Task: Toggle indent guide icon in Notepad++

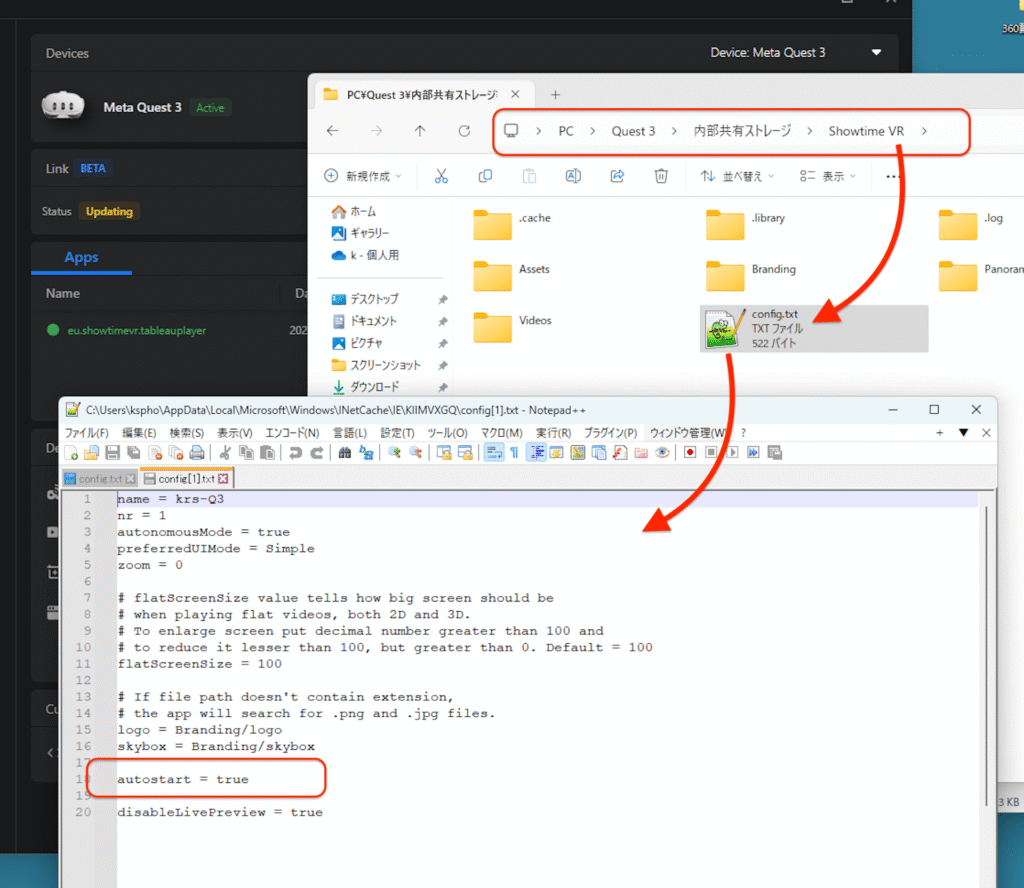Action: [536, 453]
